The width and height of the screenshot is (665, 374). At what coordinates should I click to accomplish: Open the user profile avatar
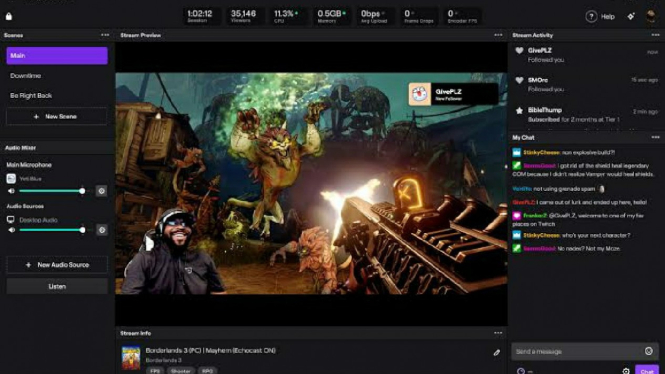tap(651, 16)
